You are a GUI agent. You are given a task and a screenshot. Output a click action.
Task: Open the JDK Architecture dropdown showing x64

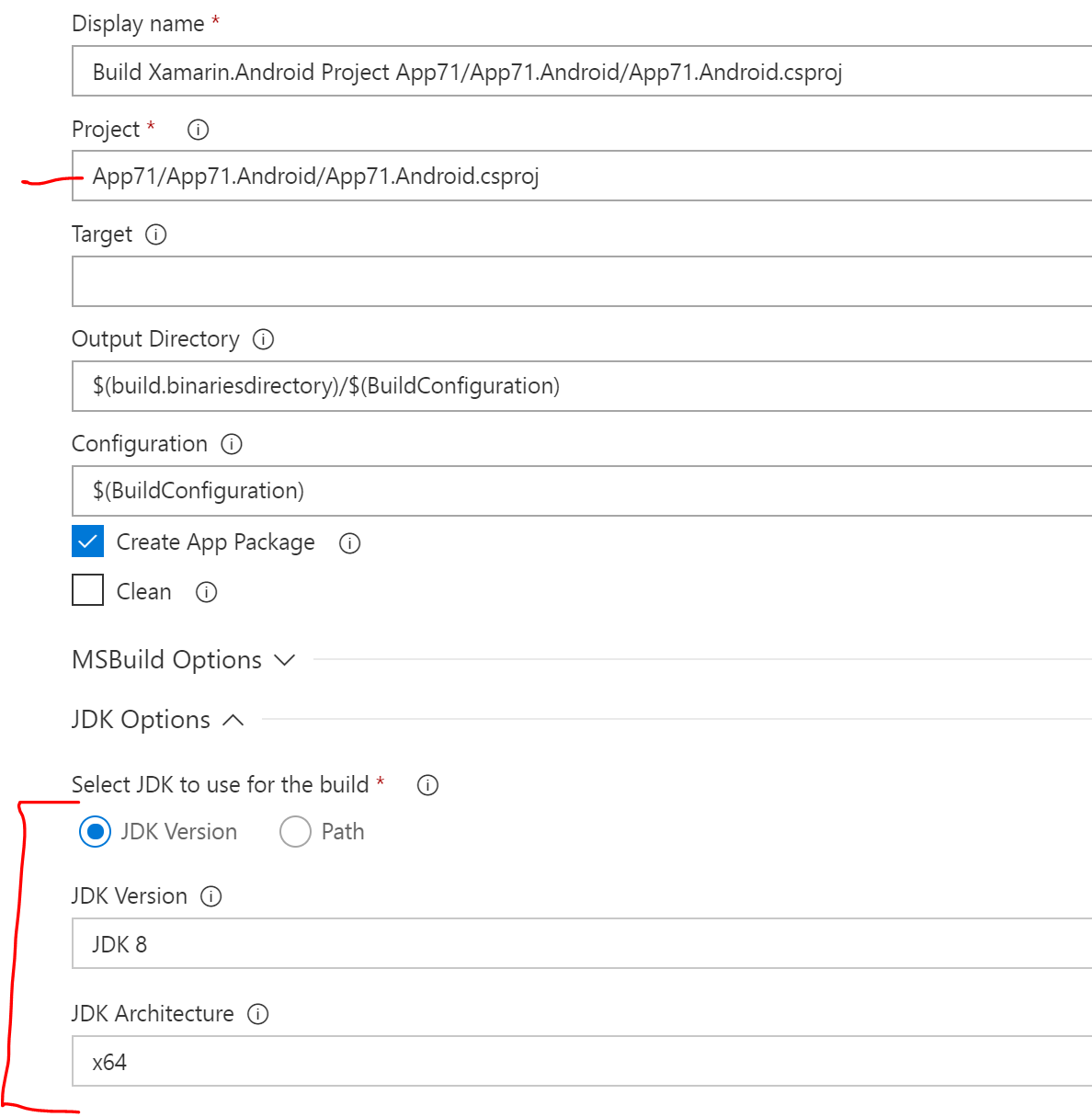582,1061
